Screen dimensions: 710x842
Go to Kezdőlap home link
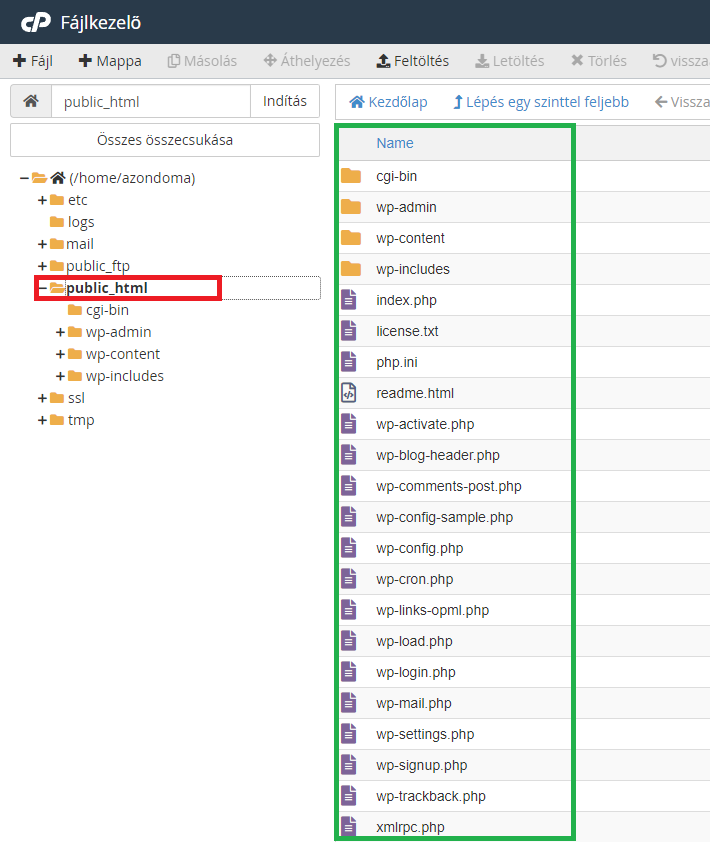(388, 102)
